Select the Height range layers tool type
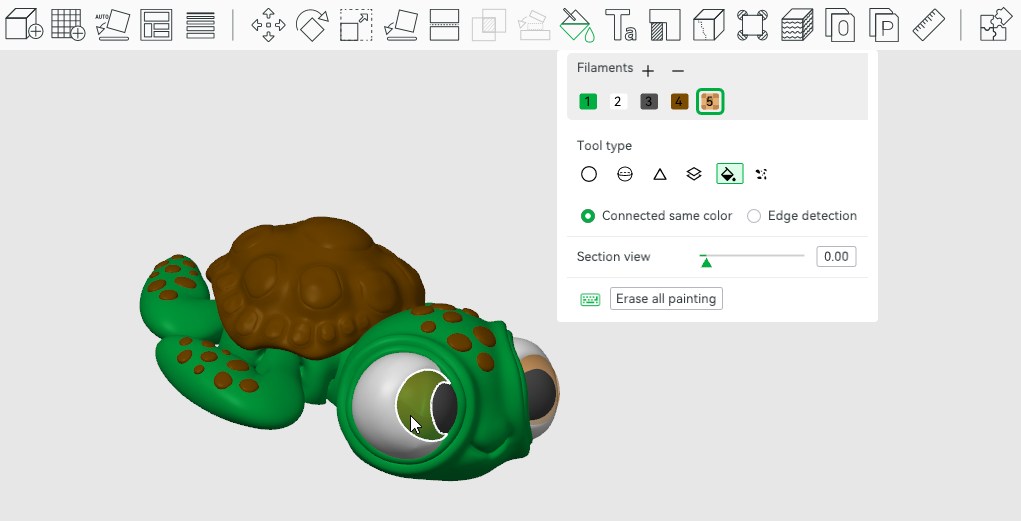 (x=694, y=174)
